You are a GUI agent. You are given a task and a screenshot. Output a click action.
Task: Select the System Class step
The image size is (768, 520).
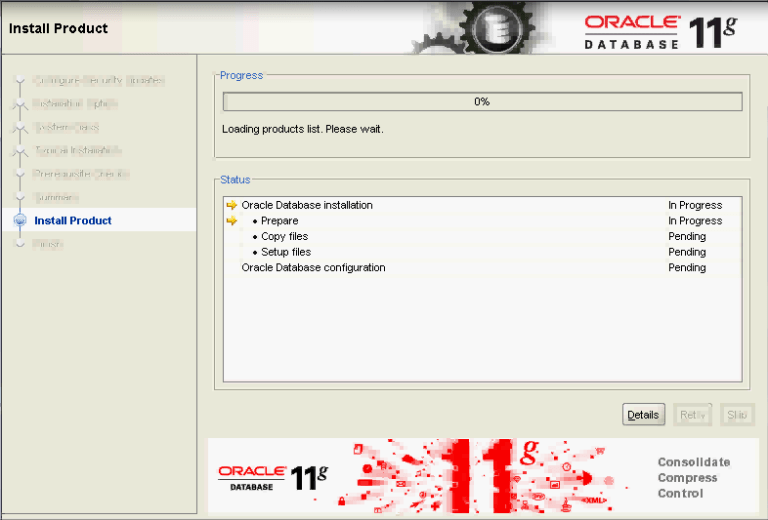point(67,127)
